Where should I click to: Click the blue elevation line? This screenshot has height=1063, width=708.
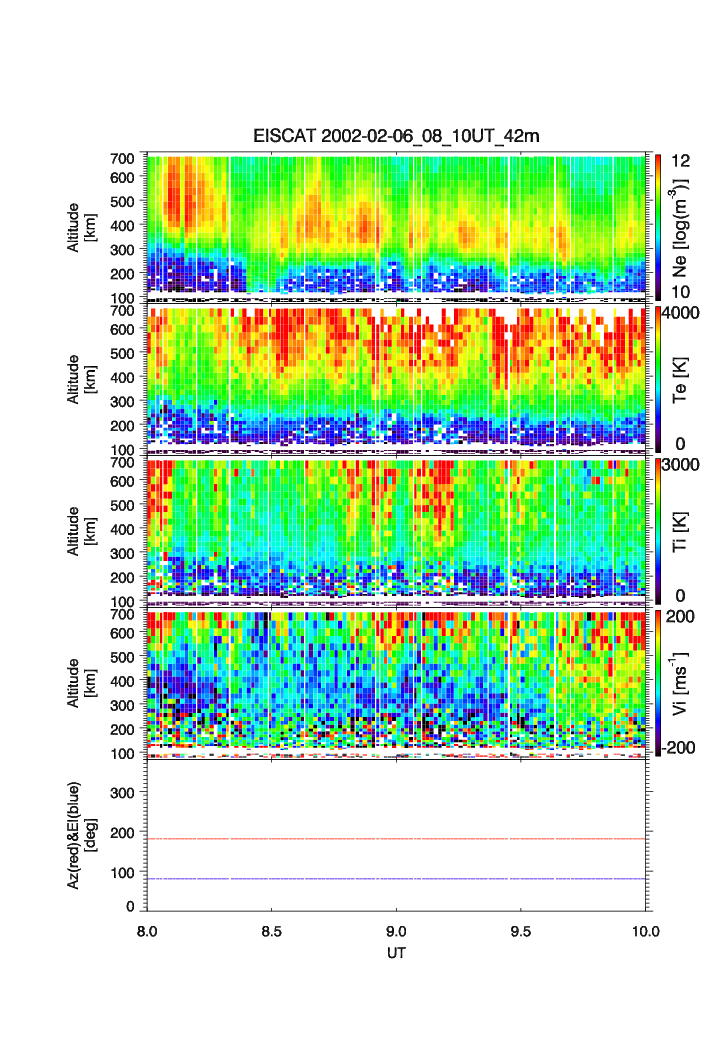(x=397, y=879)
